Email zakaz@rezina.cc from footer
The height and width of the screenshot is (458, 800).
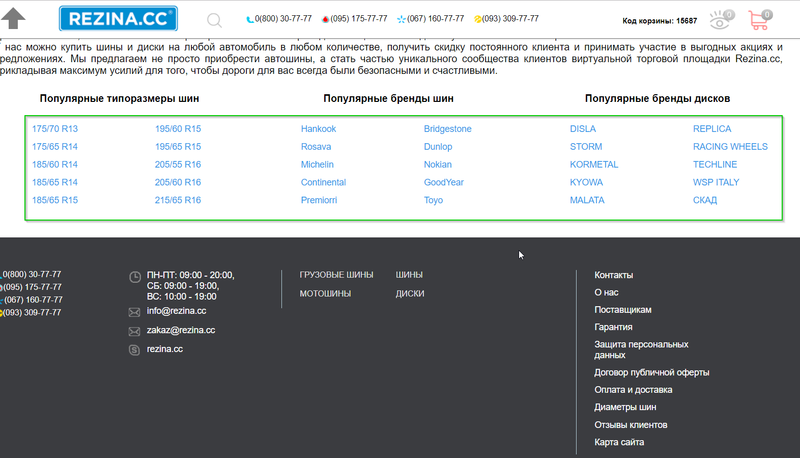click(x=181, y=330)
